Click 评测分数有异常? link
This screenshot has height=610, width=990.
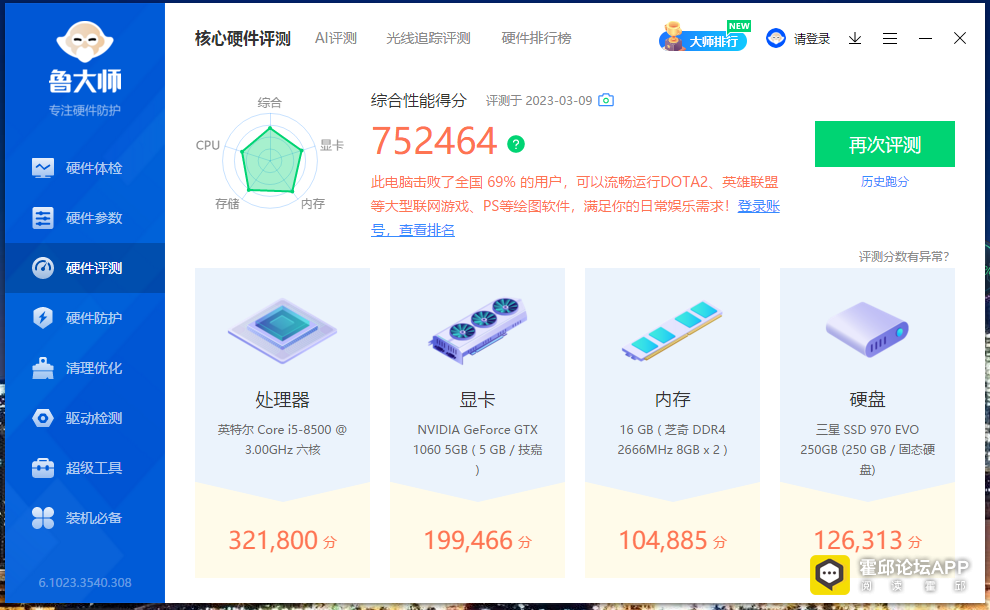904,256
